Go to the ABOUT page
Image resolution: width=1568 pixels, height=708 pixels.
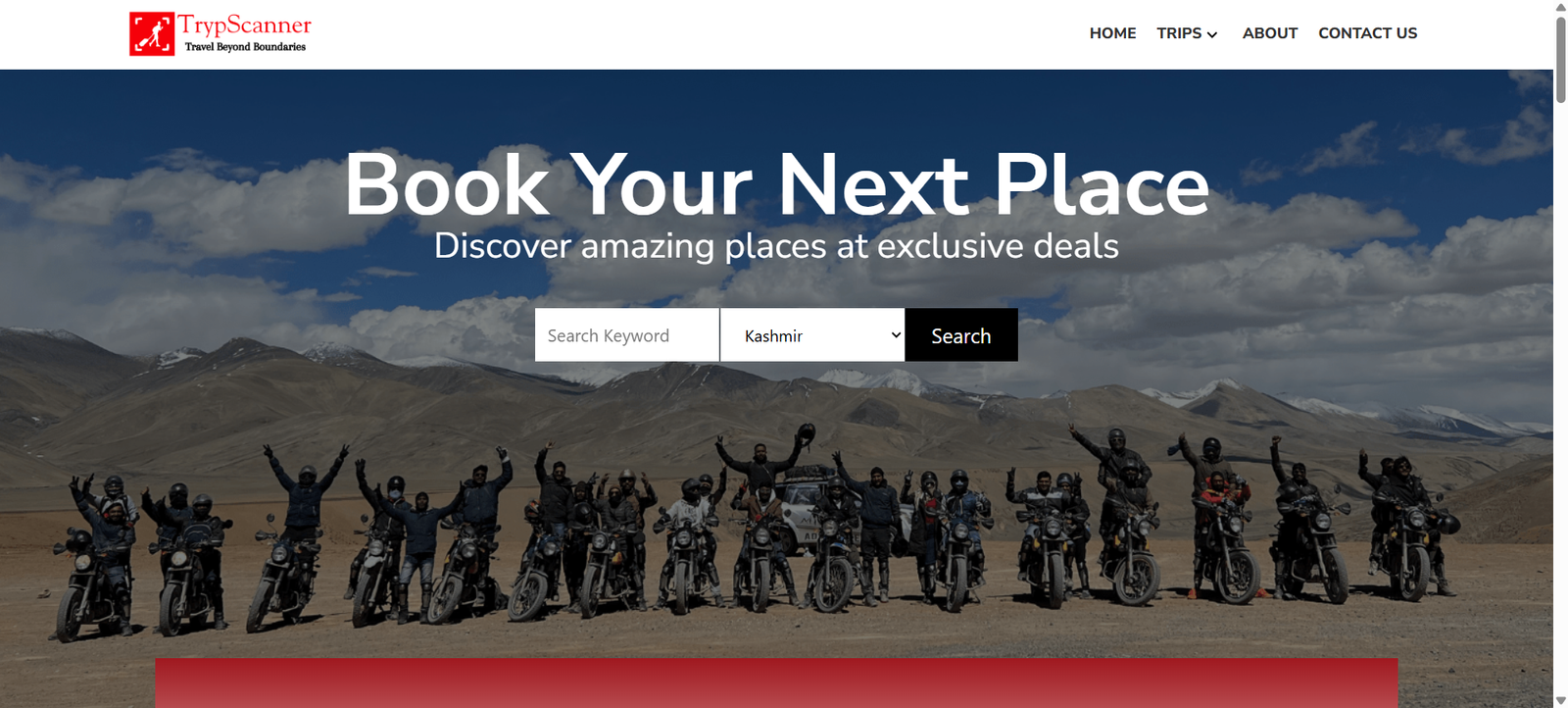click(1270, 33)
